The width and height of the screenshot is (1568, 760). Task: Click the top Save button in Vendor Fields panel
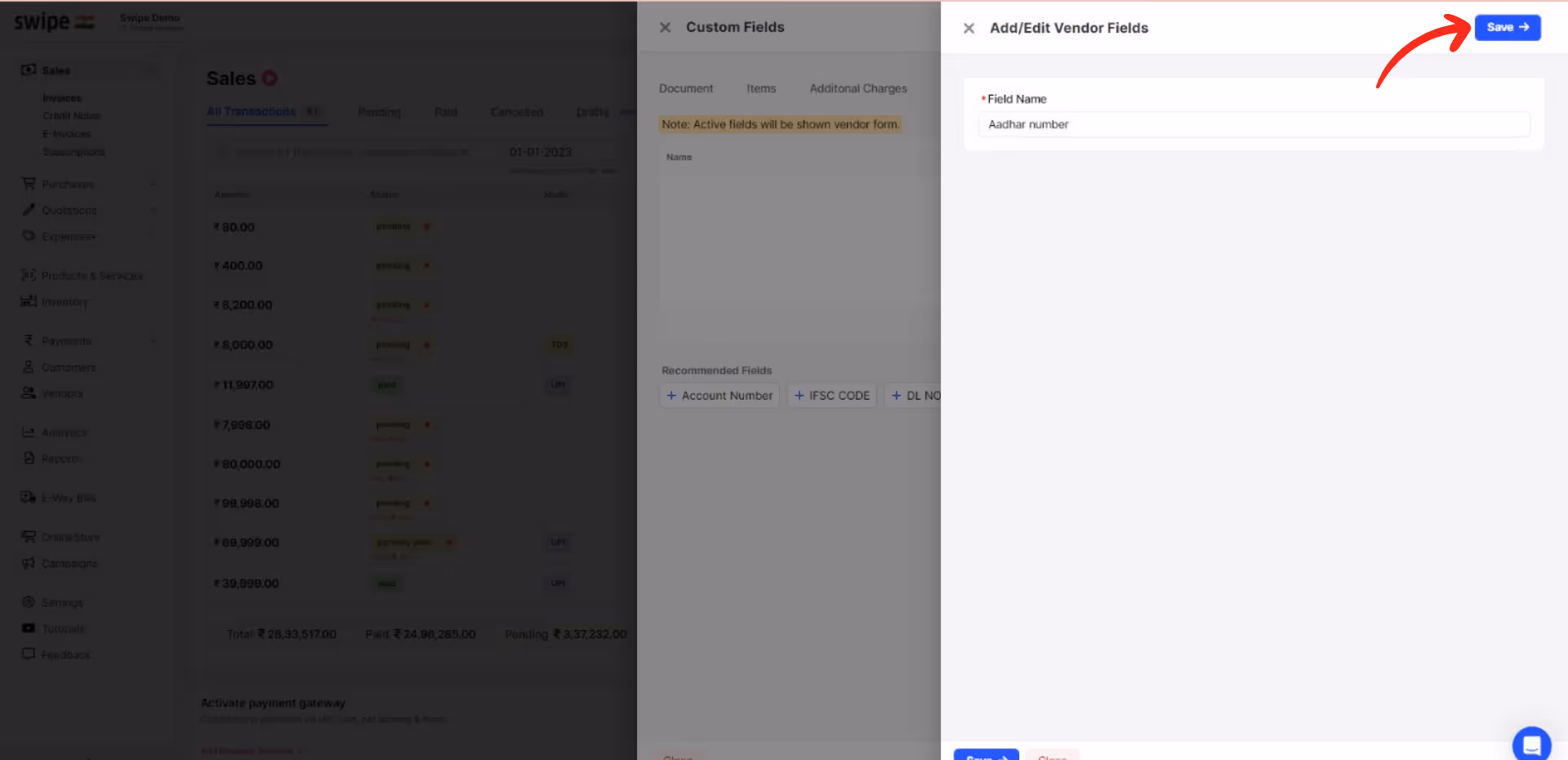tap(1507, 27)
